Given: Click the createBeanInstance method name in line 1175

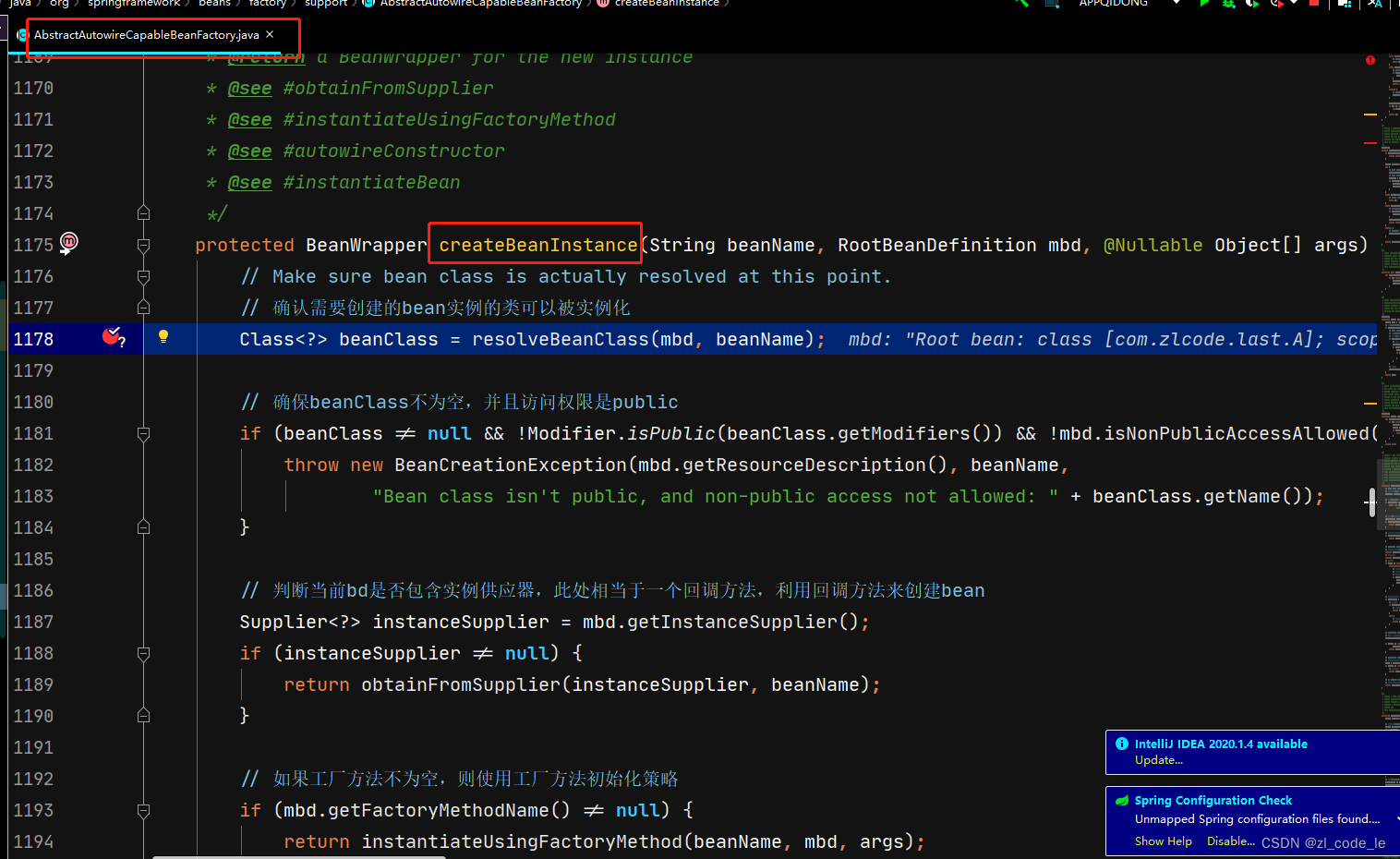Looking at the screenshot, I should (538, 245).
